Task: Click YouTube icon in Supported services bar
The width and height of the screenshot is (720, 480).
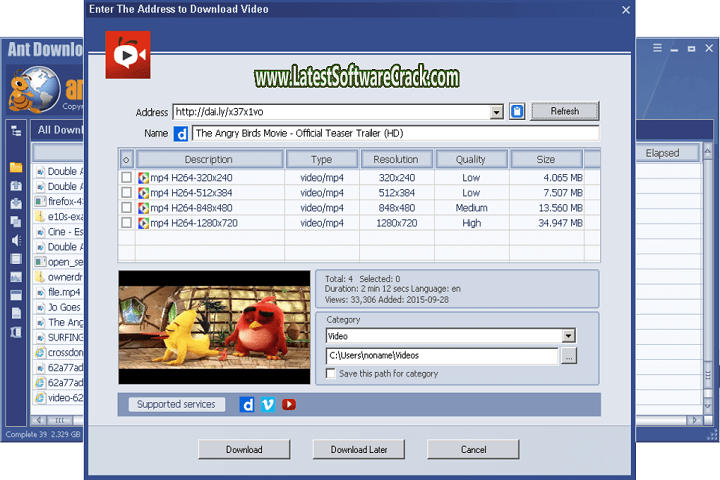Action: [x=289, y=405]
